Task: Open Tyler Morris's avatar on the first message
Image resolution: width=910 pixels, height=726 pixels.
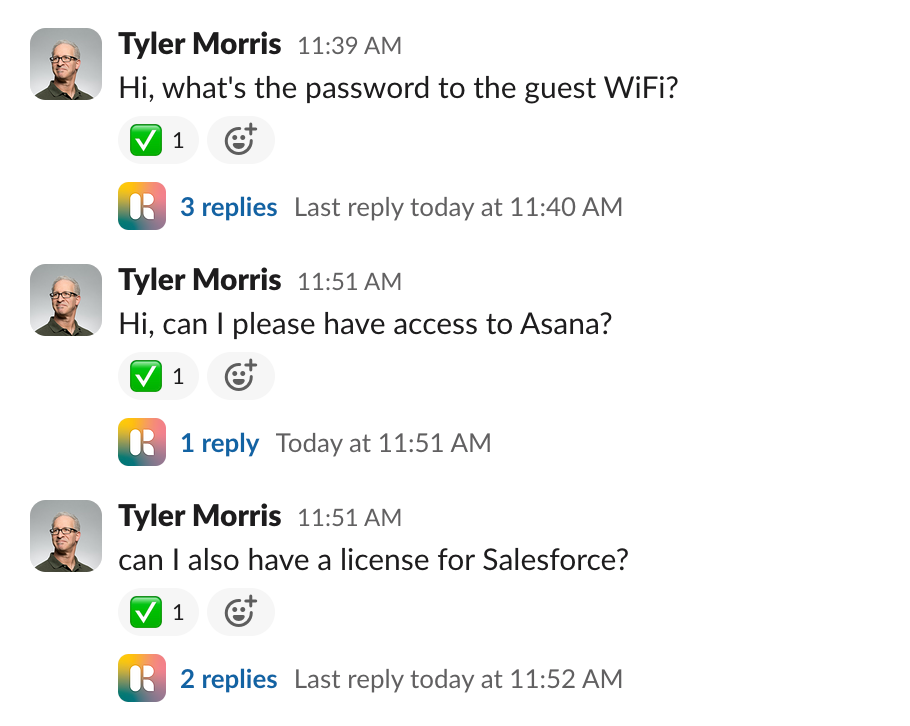Action: (65, 64)
